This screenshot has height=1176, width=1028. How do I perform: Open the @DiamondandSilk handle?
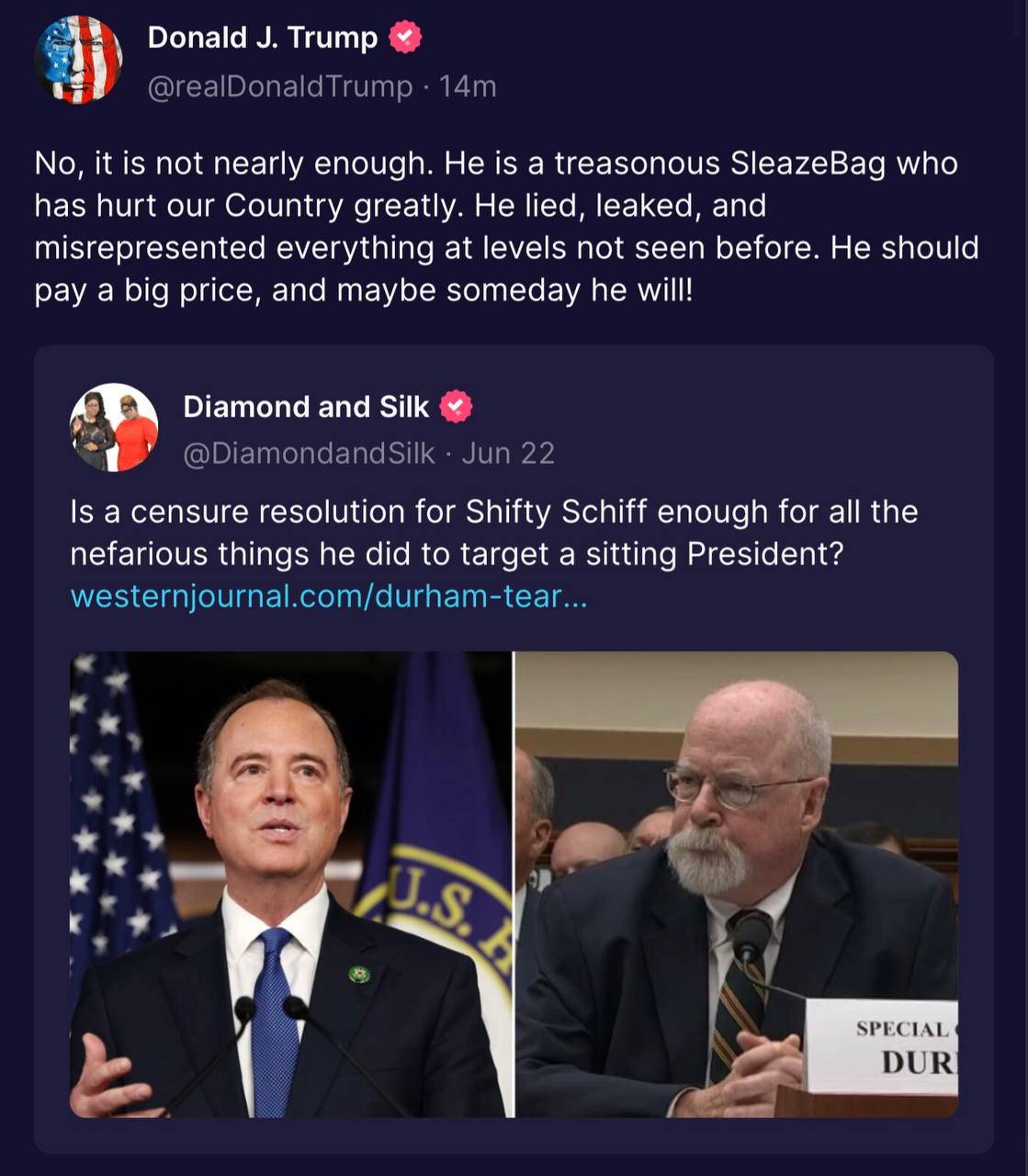(x=309, y=453)
